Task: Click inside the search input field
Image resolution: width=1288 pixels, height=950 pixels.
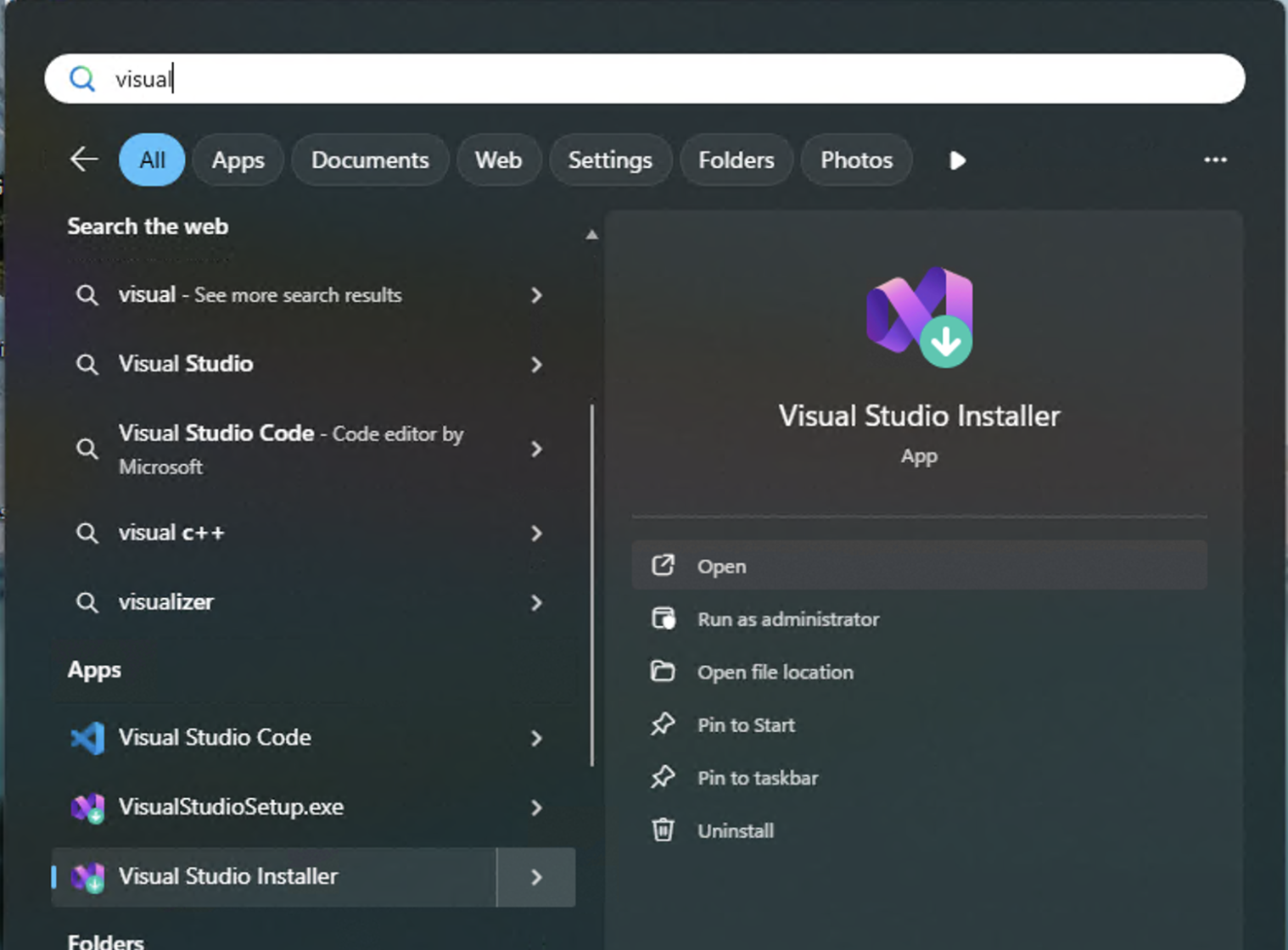Action: [594, 78]
